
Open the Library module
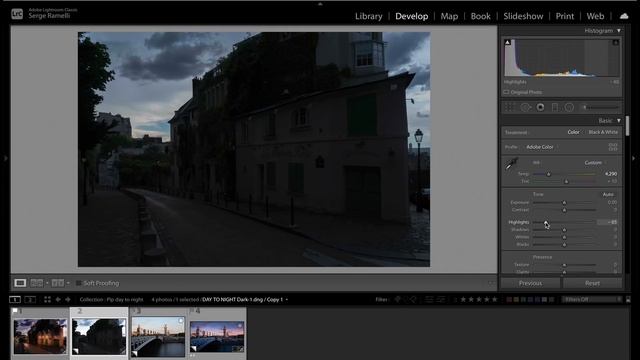point(369,16)
